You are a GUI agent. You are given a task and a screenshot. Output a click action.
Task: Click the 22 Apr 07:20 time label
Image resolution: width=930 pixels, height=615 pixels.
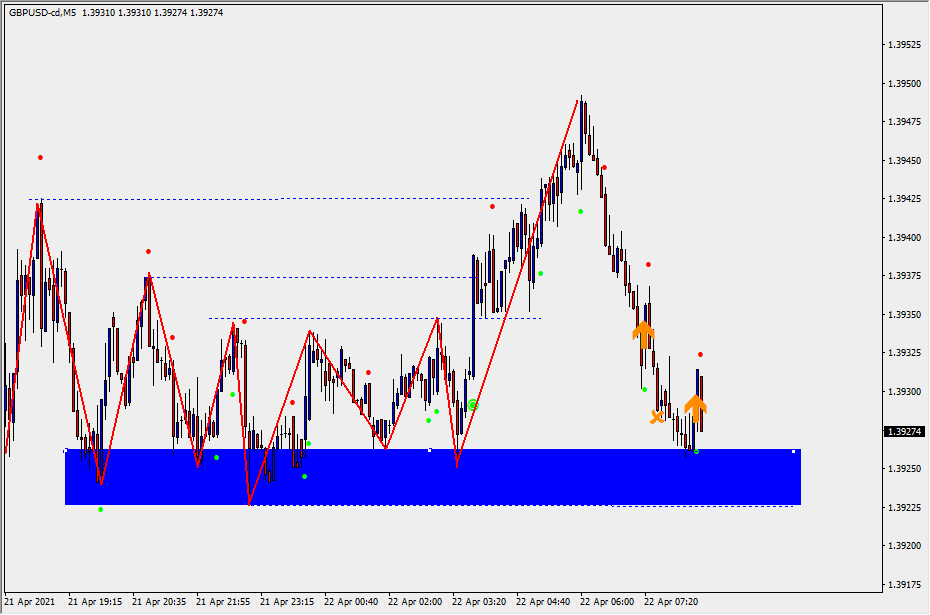pos(670,602)
